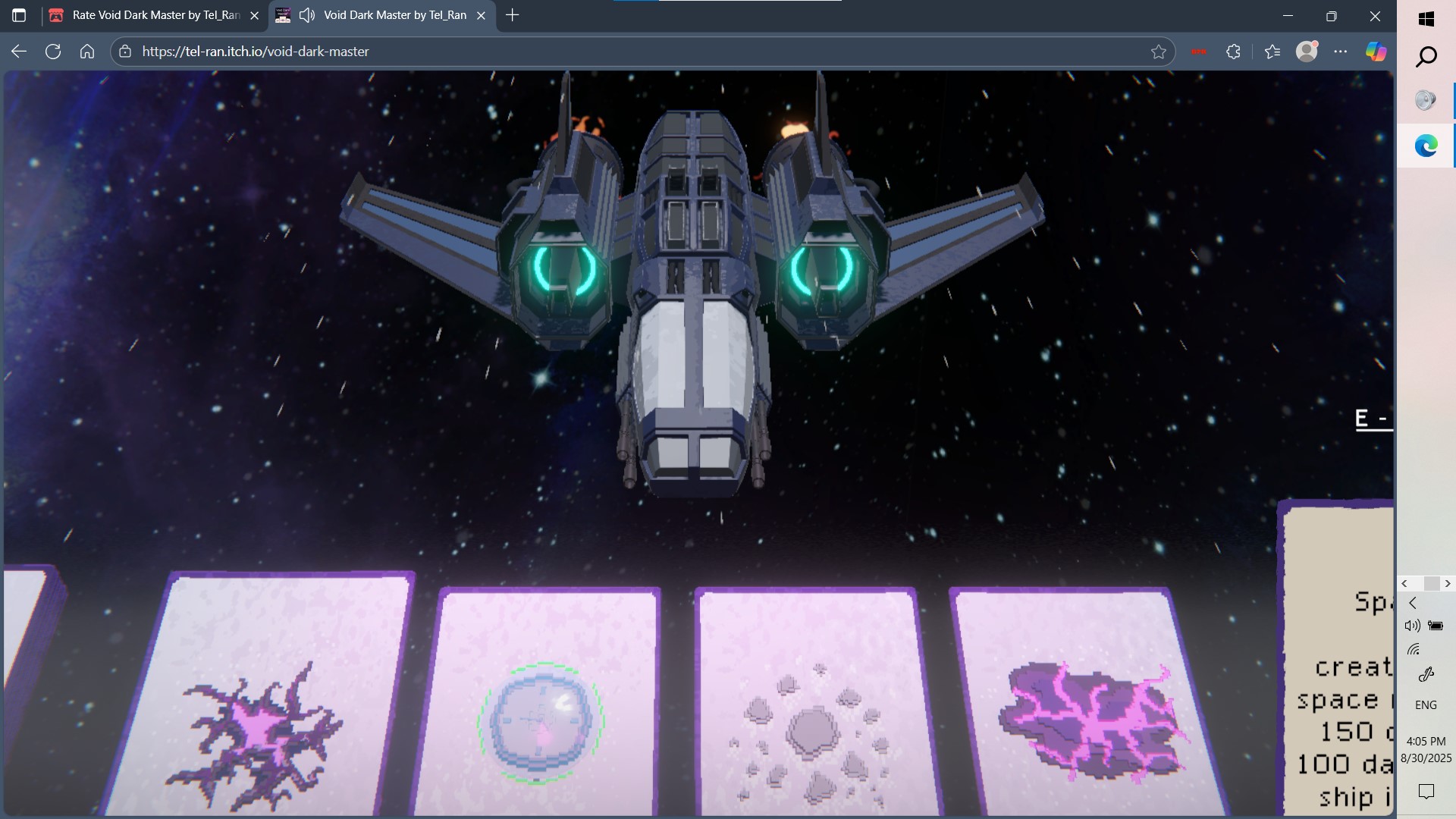Open a new browser tab

[513, 15]
